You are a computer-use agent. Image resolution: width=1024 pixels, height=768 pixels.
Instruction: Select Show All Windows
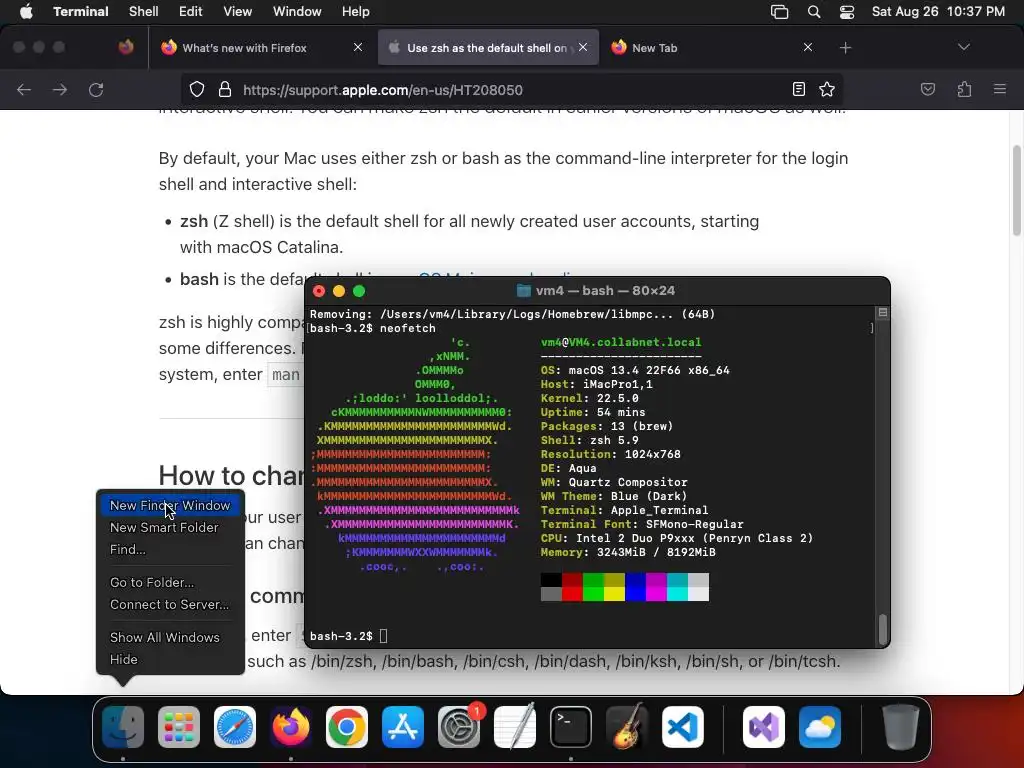170,637
